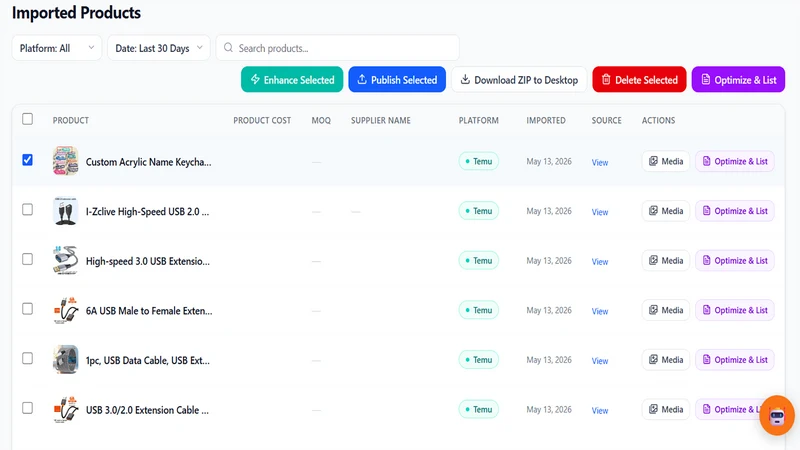Image resolution: width=800 pixels, height=450 pixels.
Task: Click product name '6A USB Male to Female Exten...'
Action: (149, 310)
